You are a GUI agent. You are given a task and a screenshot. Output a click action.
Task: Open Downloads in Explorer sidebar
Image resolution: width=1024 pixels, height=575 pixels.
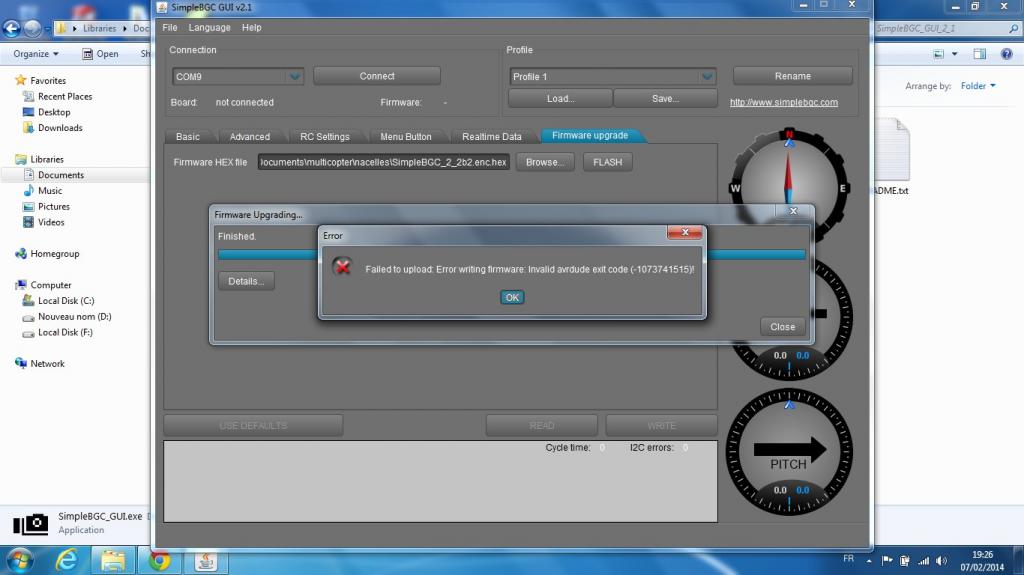[53, 127]
